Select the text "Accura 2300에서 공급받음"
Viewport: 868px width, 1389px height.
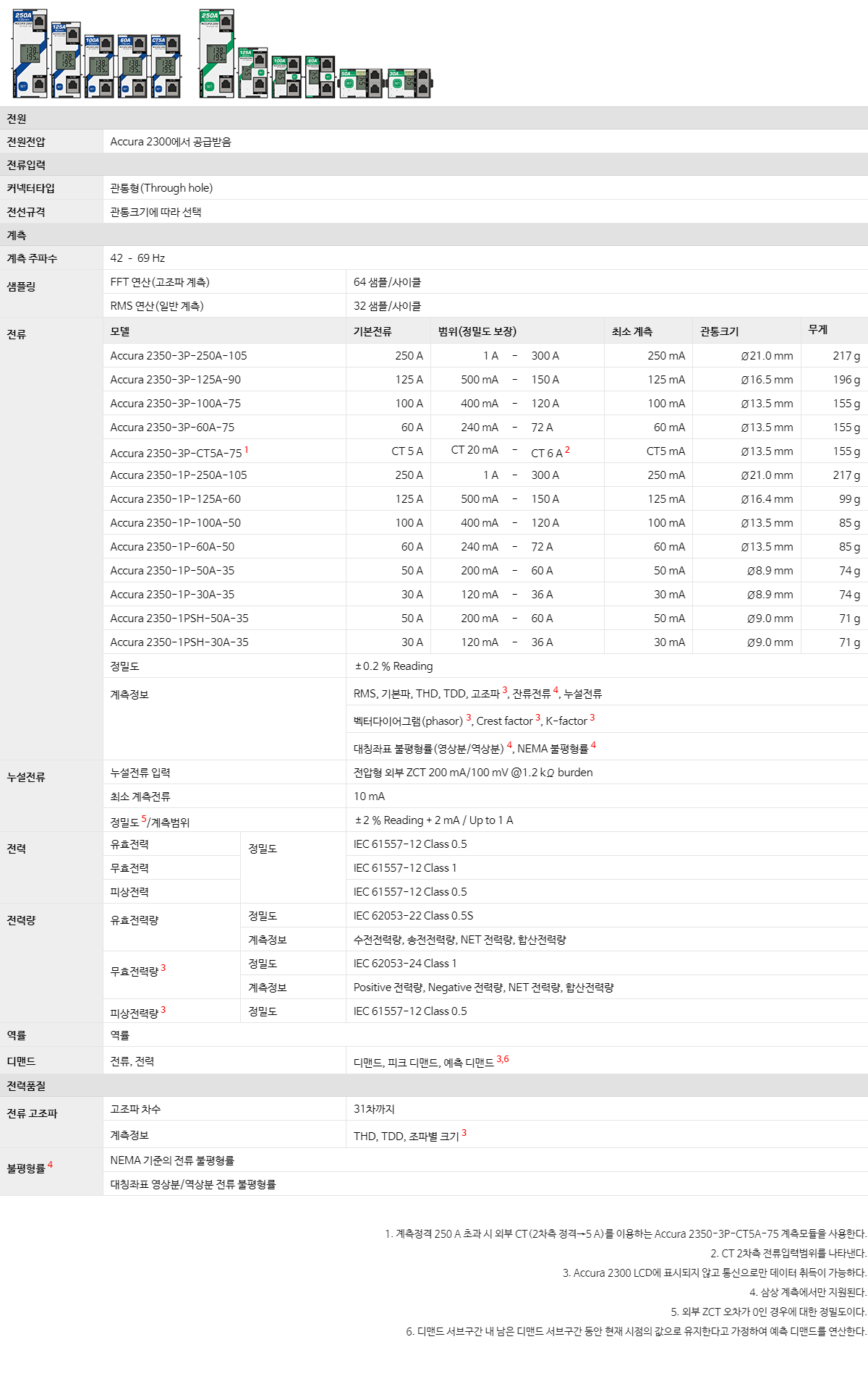171,142
